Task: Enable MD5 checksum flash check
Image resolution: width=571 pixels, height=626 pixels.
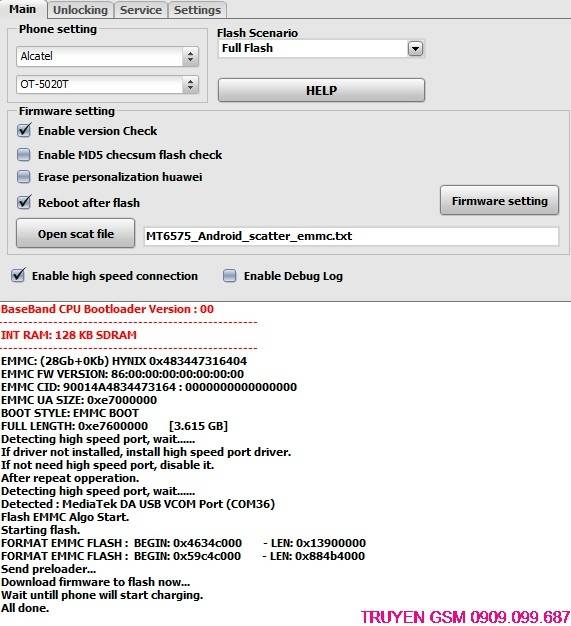Action: (x=24, y=155)
